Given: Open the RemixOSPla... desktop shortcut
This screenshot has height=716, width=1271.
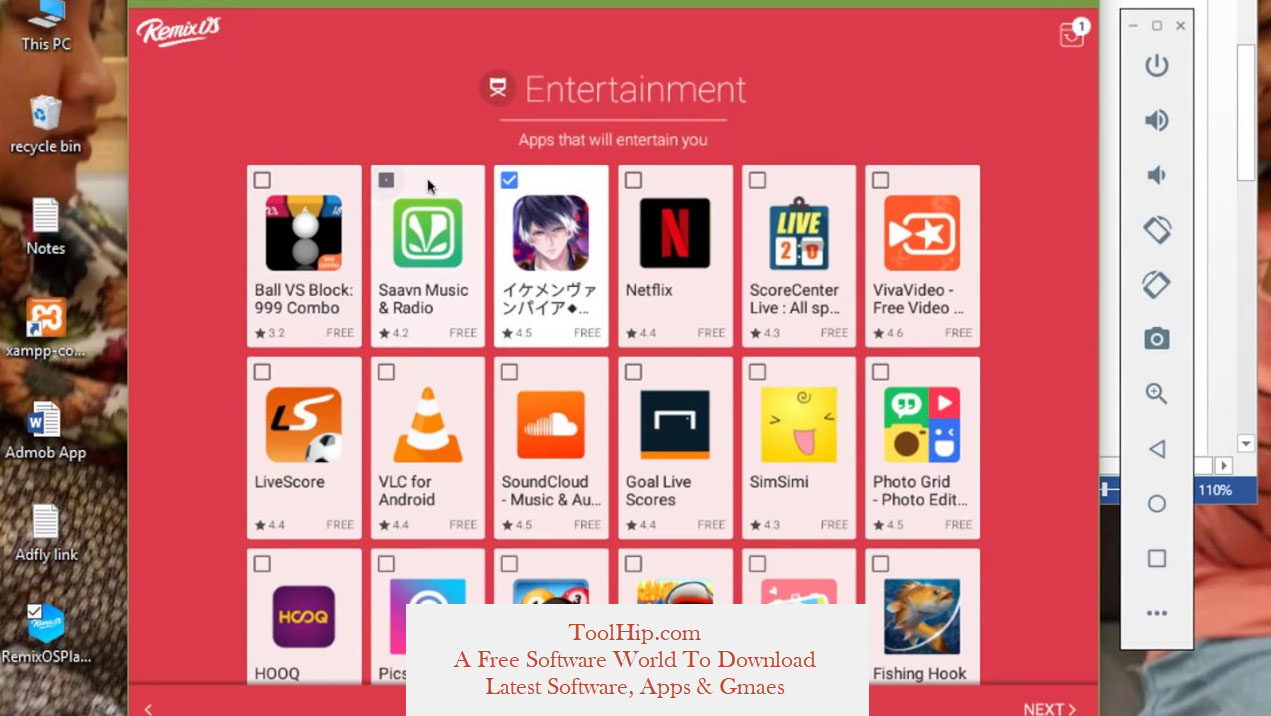Looking at the screenshot, I should tap(46, 635).
